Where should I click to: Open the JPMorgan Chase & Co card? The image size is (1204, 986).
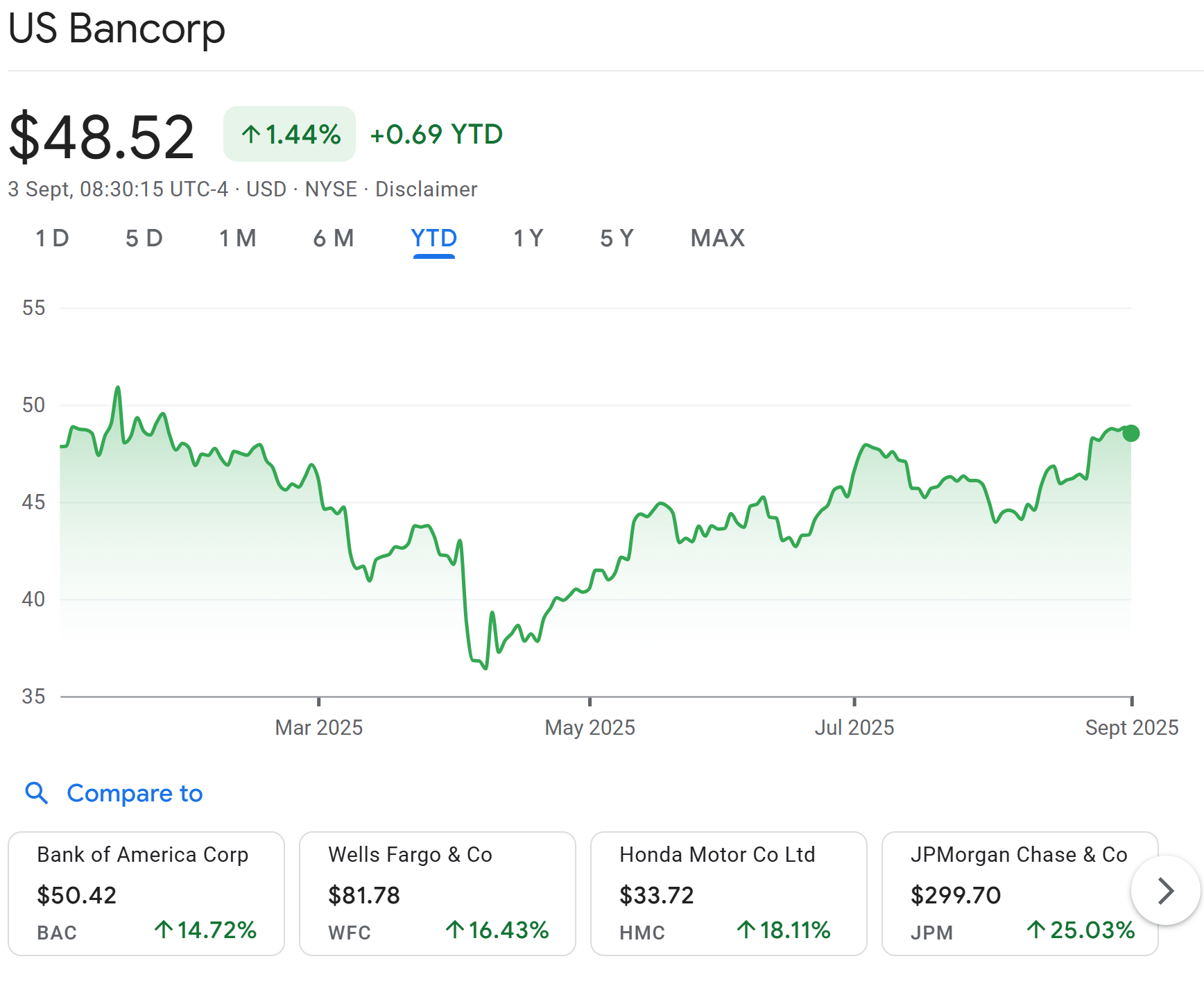[x=1006, y=893]
